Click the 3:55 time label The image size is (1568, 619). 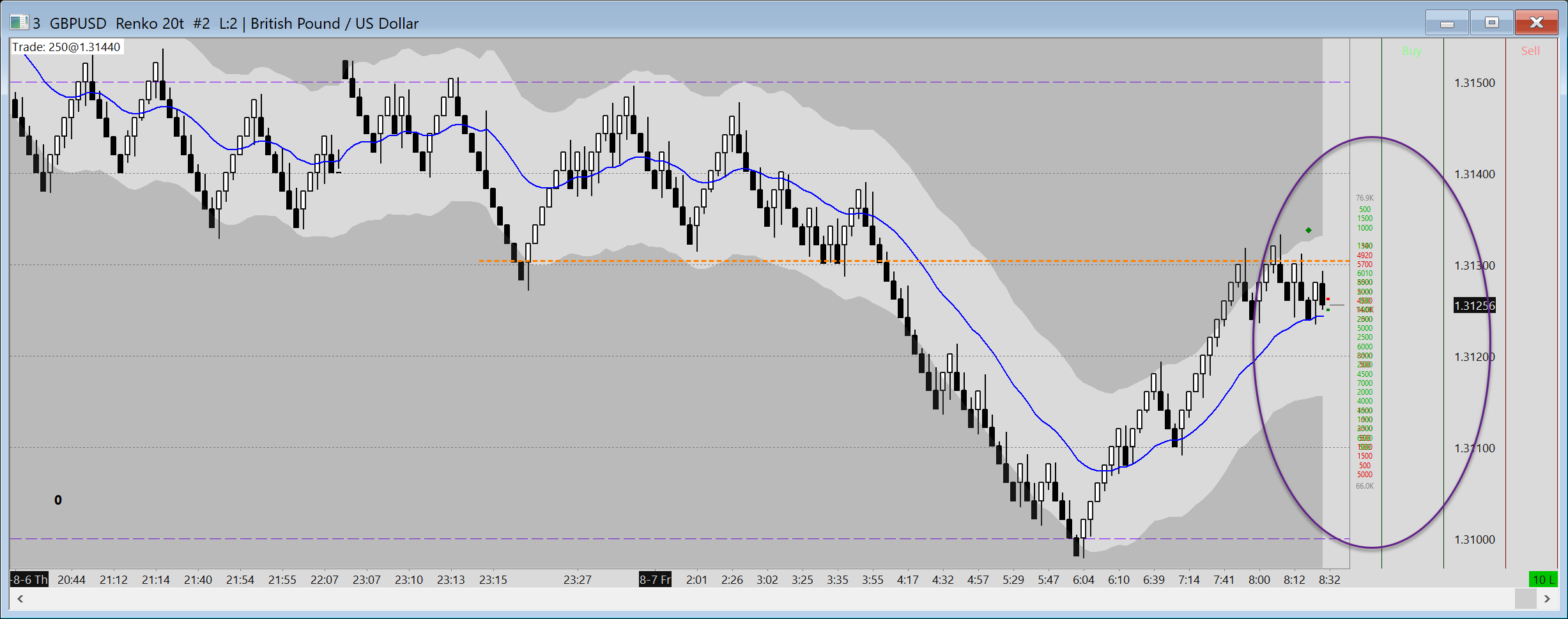(x=873, y=579)
